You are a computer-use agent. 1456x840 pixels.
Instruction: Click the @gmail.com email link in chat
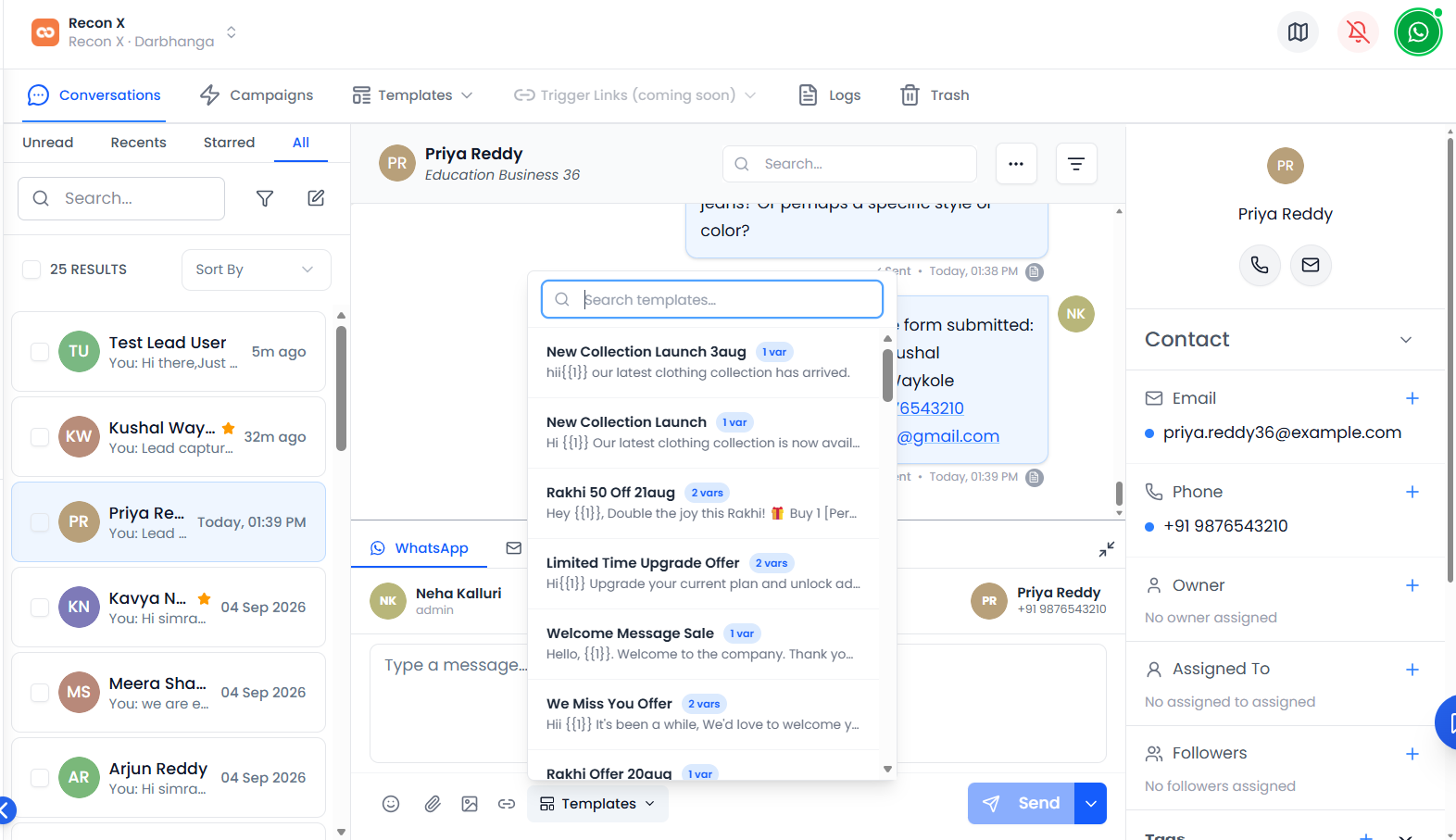click(948, 436)
